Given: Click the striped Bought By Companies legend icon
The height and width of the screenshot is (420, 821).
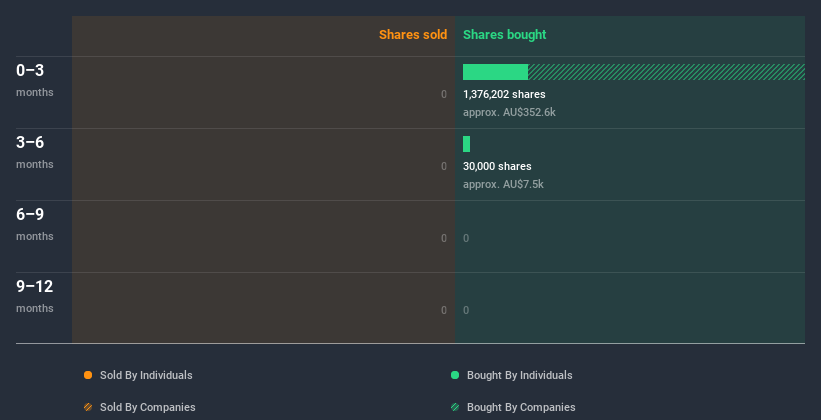Looking at the screenshot, I should pos(455,407).
